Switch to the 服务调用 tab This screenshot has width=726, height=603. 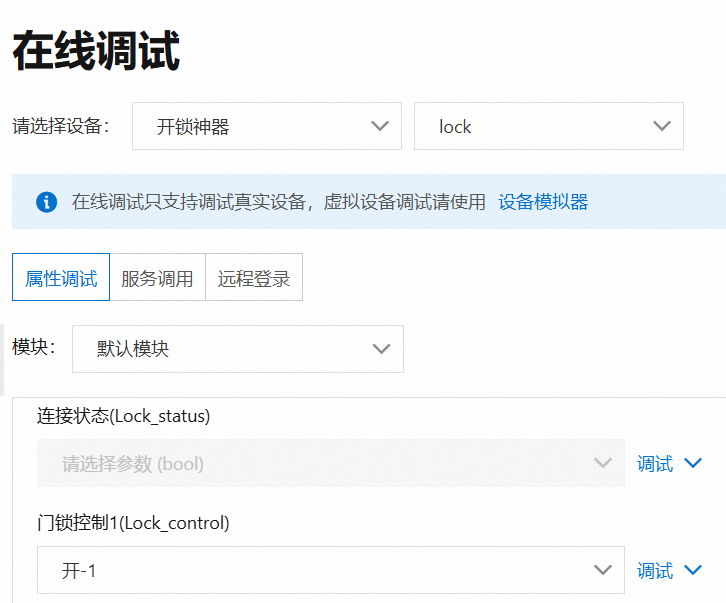[157, 278]
